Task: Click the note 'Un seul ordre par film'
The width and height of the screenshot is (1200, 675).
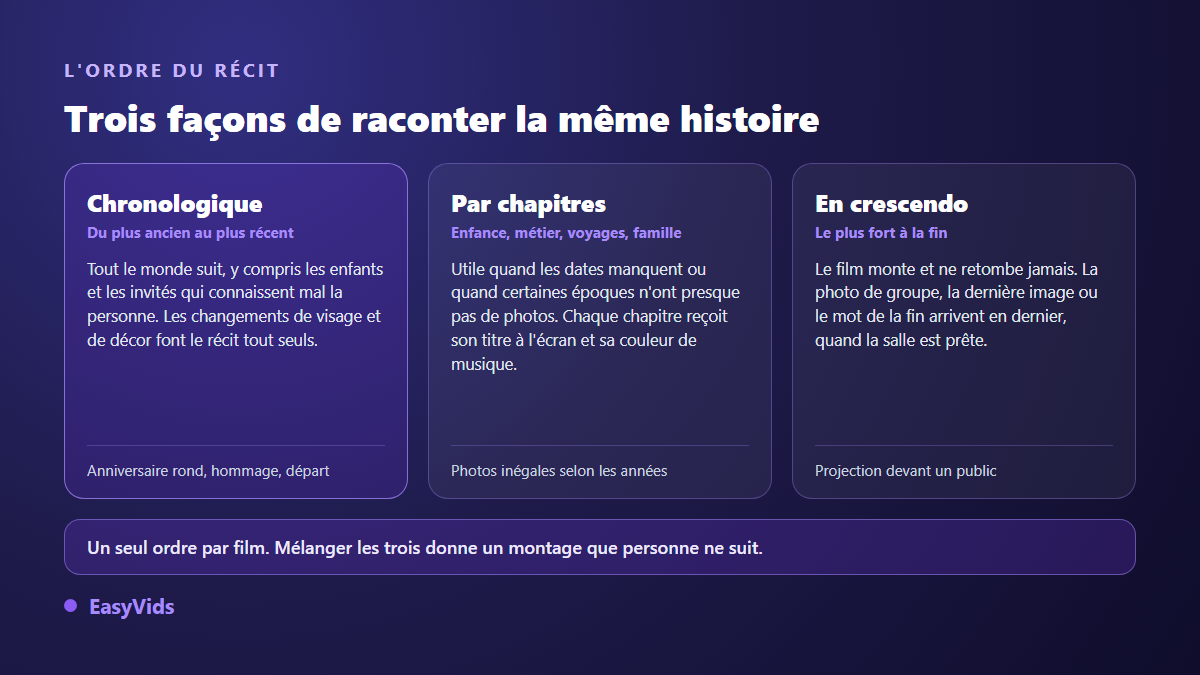Action: (600, 547)
